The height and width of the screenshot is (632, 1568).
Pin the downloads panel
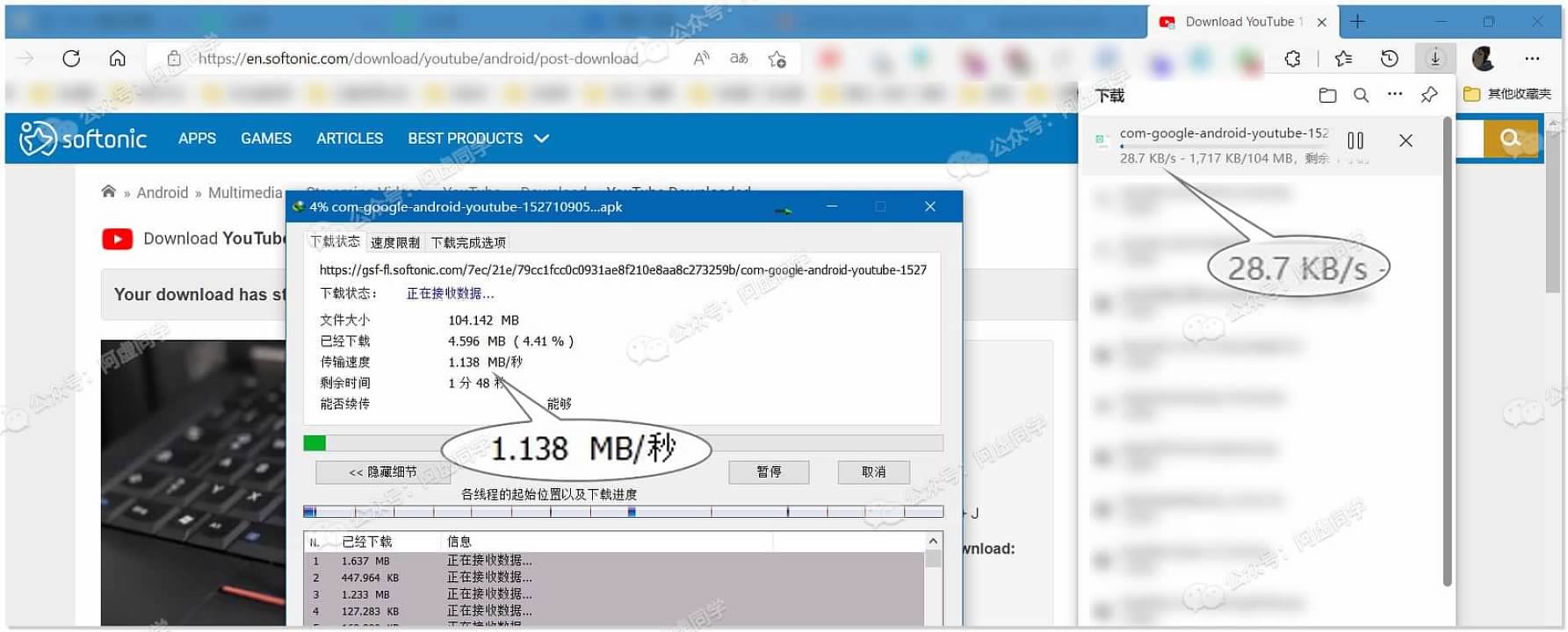1429,95
